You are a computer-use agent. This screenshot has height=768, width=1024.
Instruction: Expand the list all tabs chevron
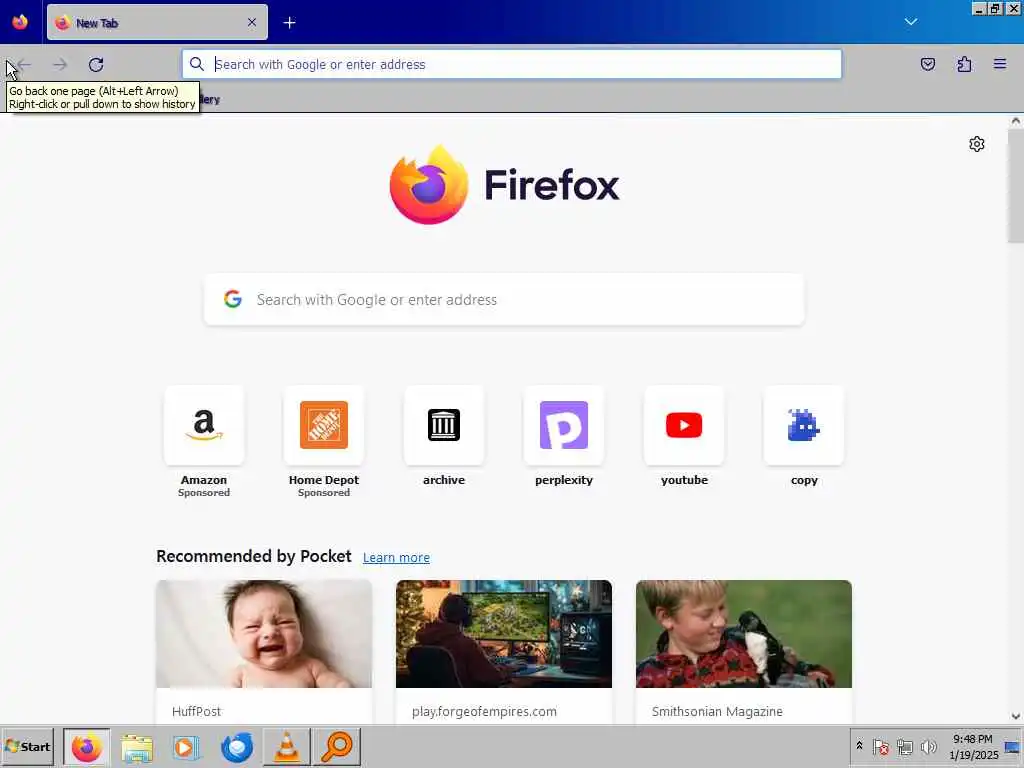(910, 22)
